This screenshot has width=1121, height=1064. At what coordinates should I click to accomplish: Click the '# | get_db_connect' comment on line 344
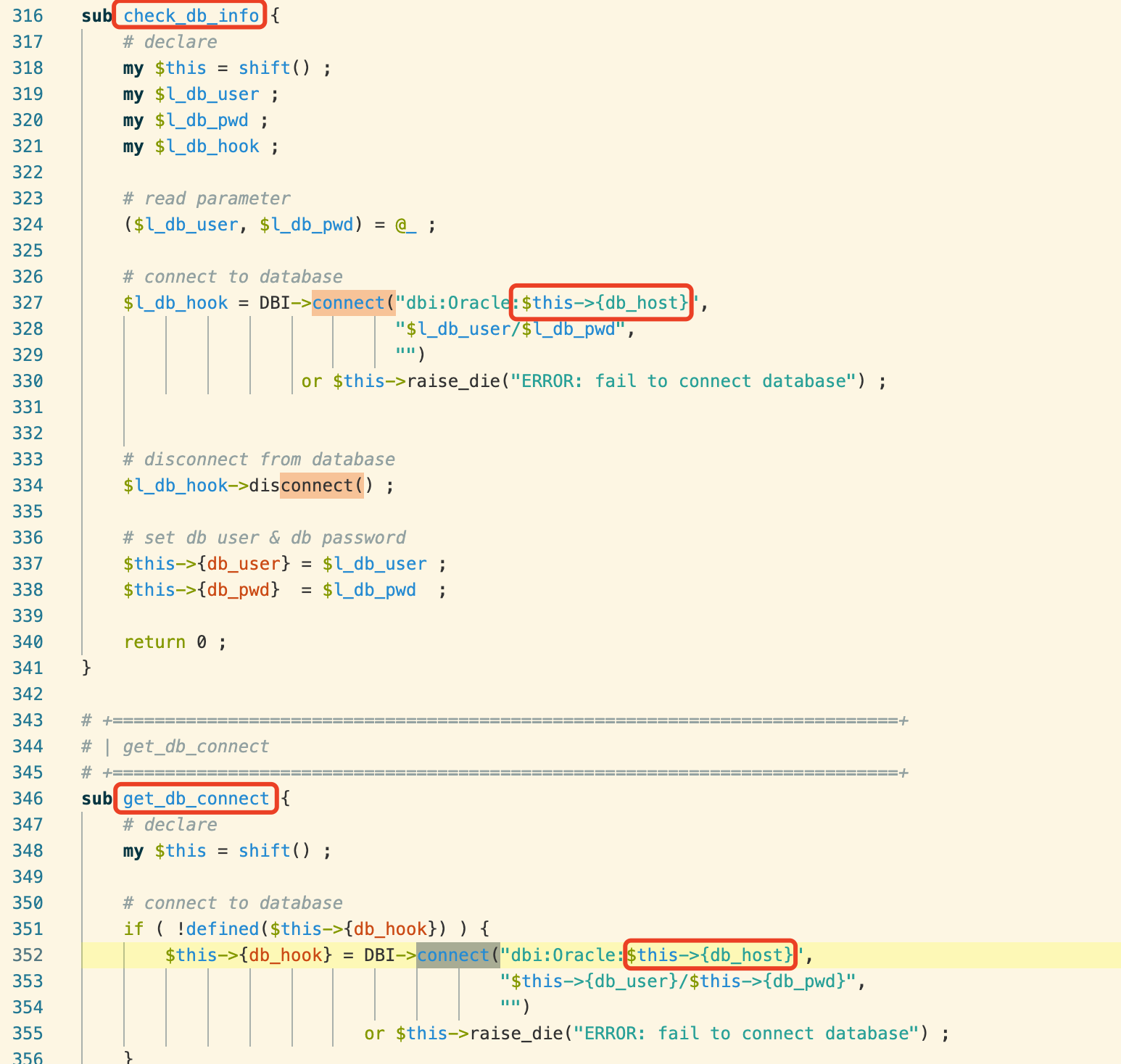tap(175, 747)
